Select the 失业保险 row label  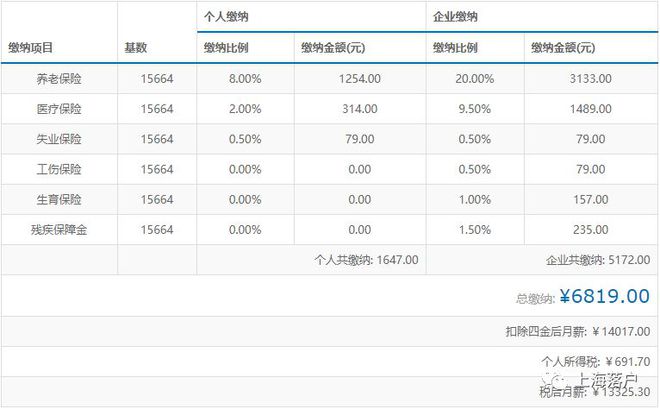tap(59, 139)
